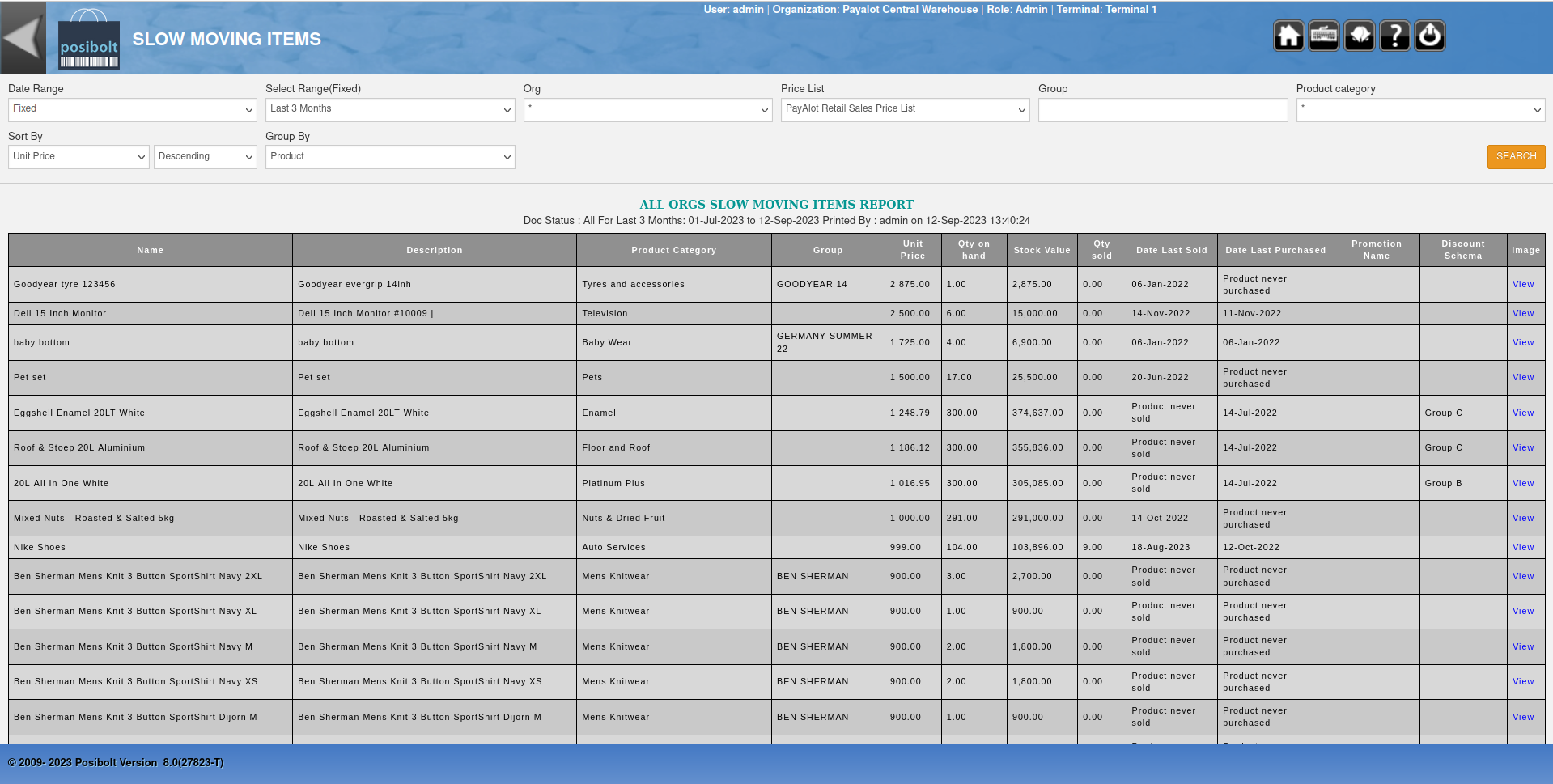Click the Posibolt logo
This screenshot has height=784, width=1553.
click(89, 39)
